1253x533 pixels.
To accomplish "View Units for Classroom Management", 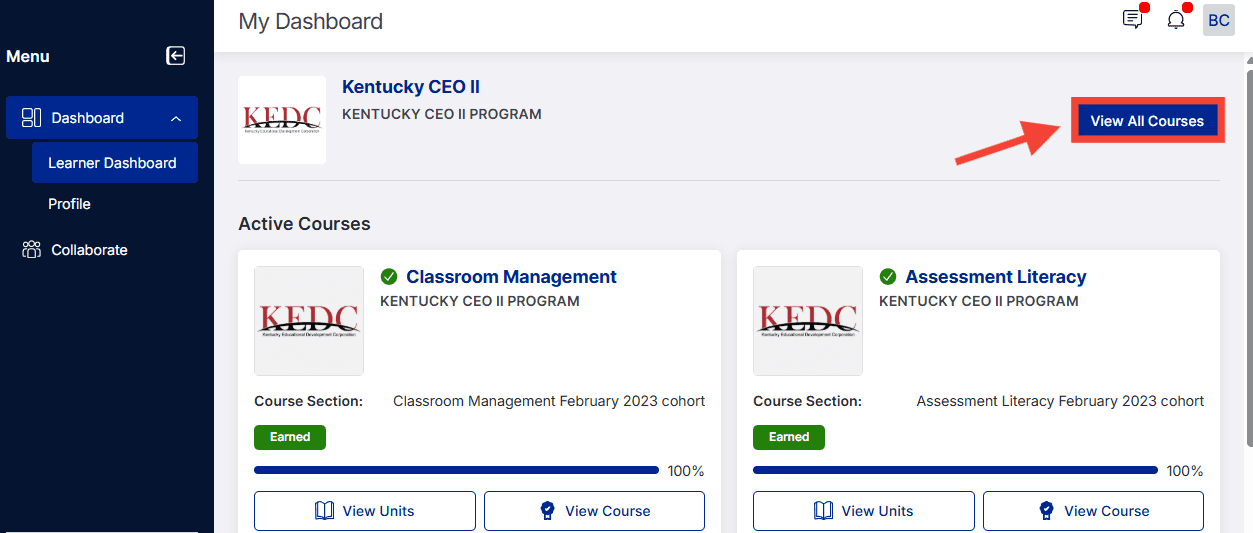I will click(365, 511).
